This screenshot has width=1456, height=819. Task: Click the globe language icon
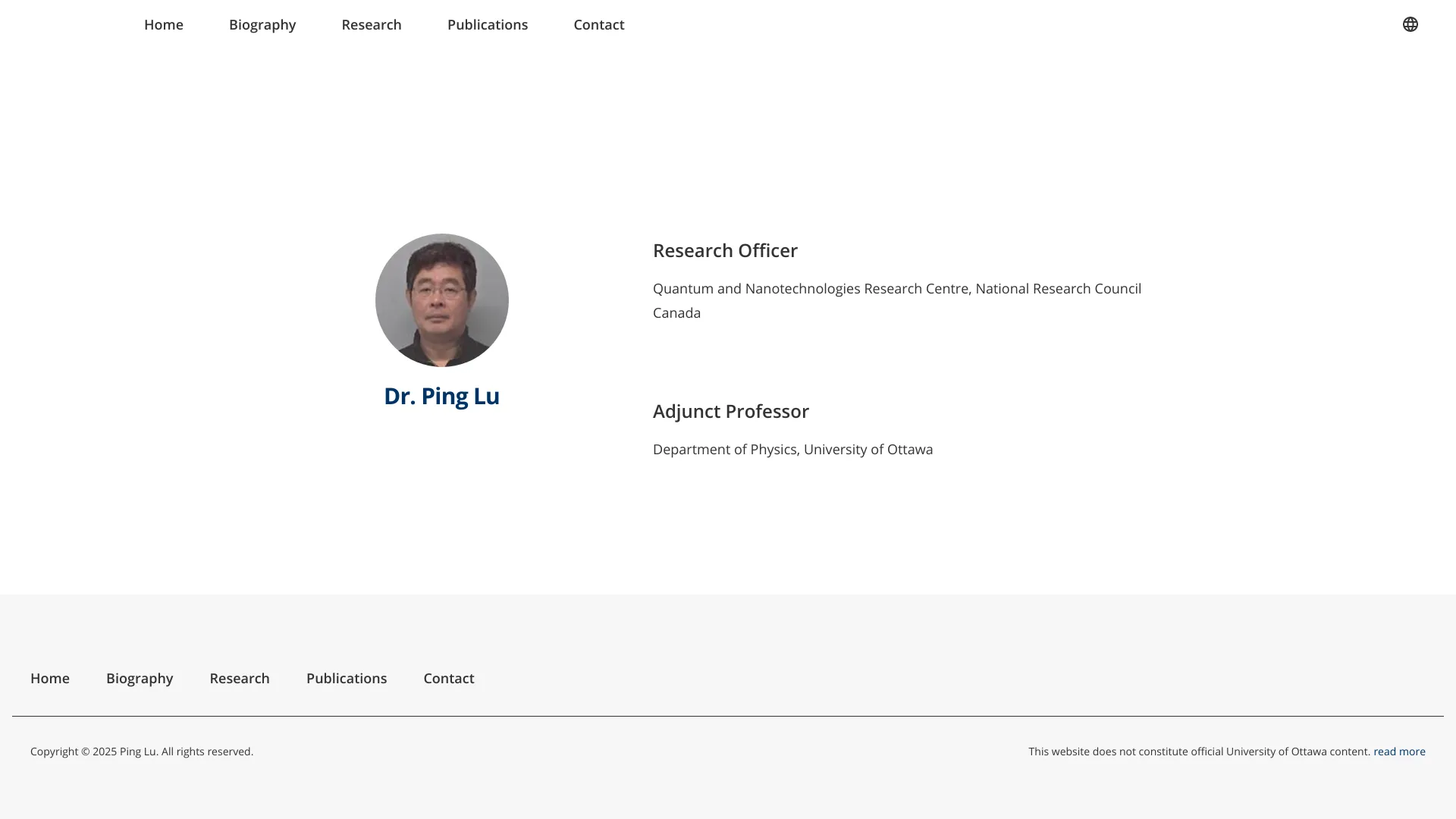(1410, 24)
